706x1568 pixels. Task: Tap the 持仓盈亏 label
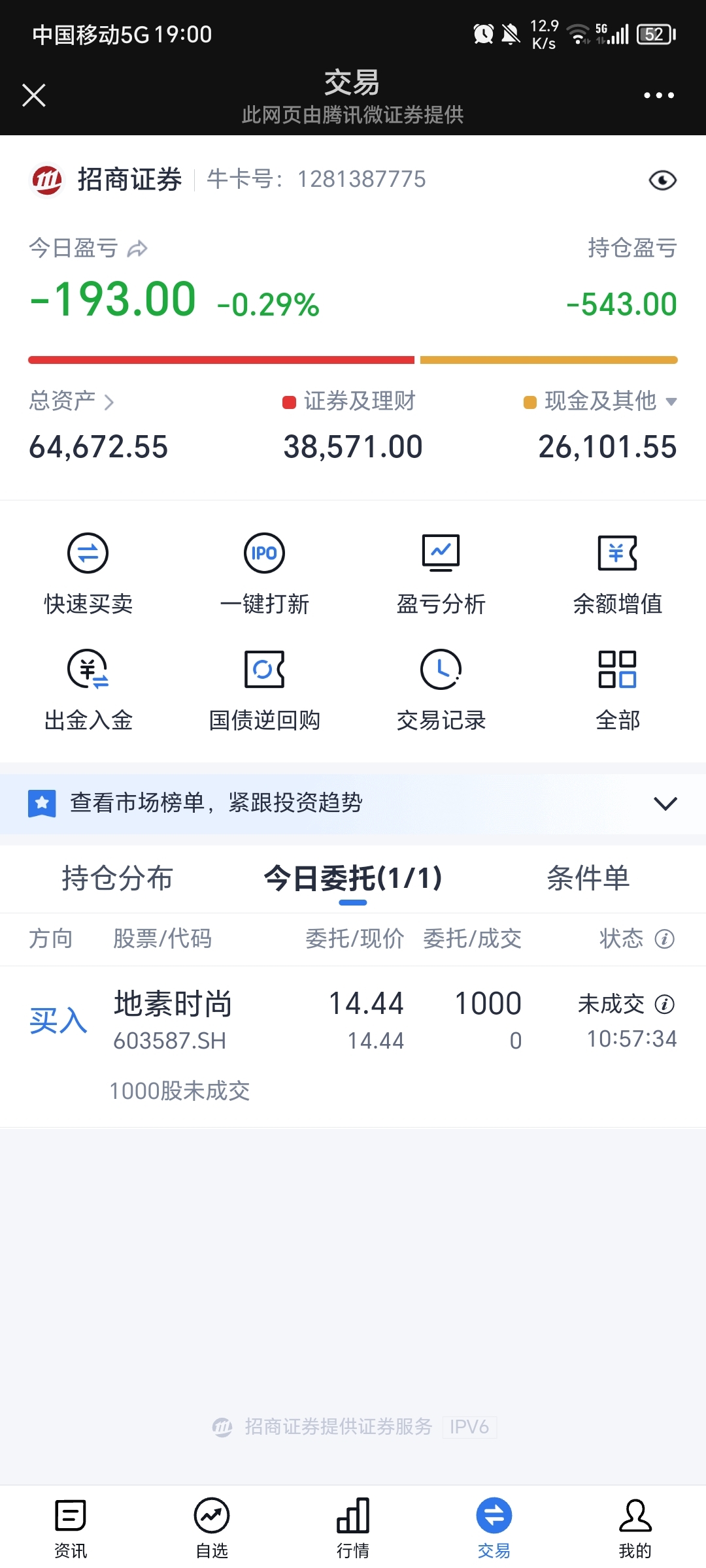(632, 248)
